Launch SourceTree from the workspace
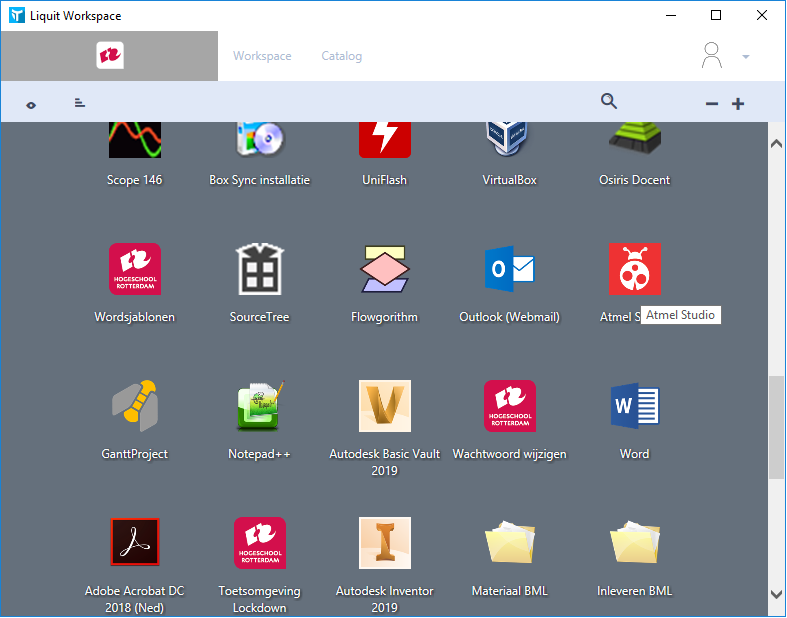Screen dimensions: 787x618 pyautogui.click(x=260, y=269)
